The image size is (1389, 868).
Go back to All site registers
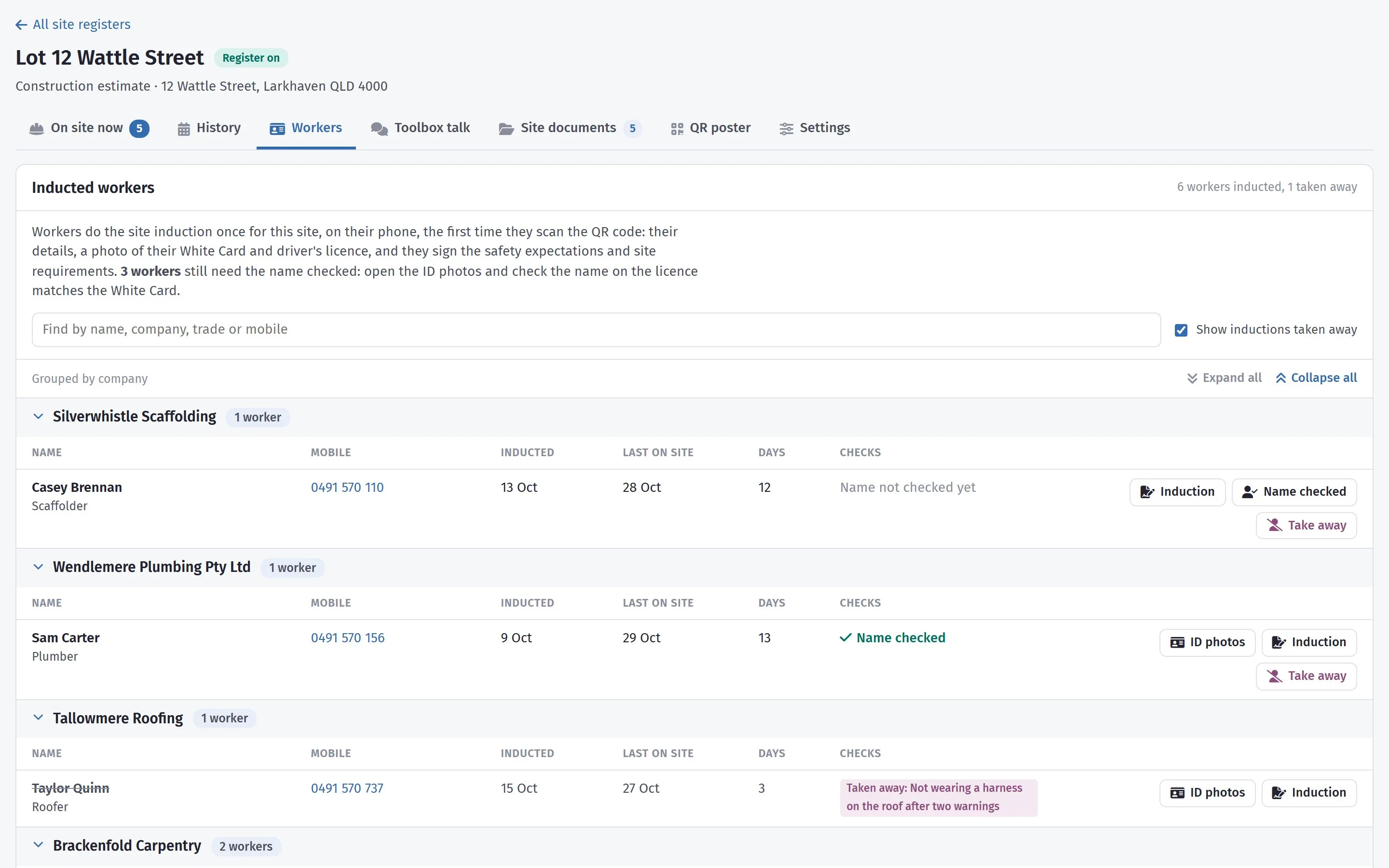73,24
